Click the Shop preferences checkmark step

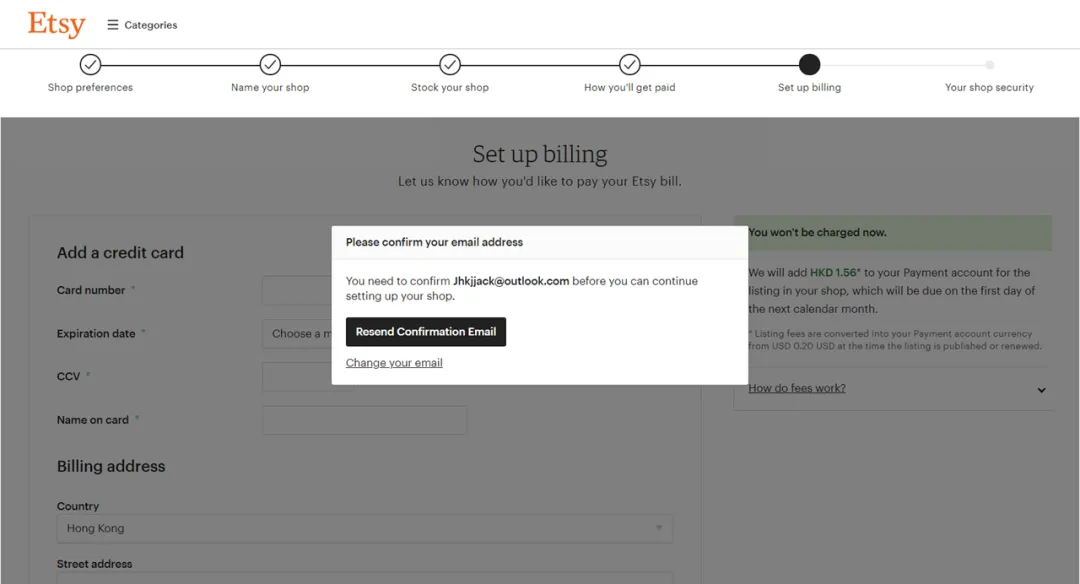(90, 65)
